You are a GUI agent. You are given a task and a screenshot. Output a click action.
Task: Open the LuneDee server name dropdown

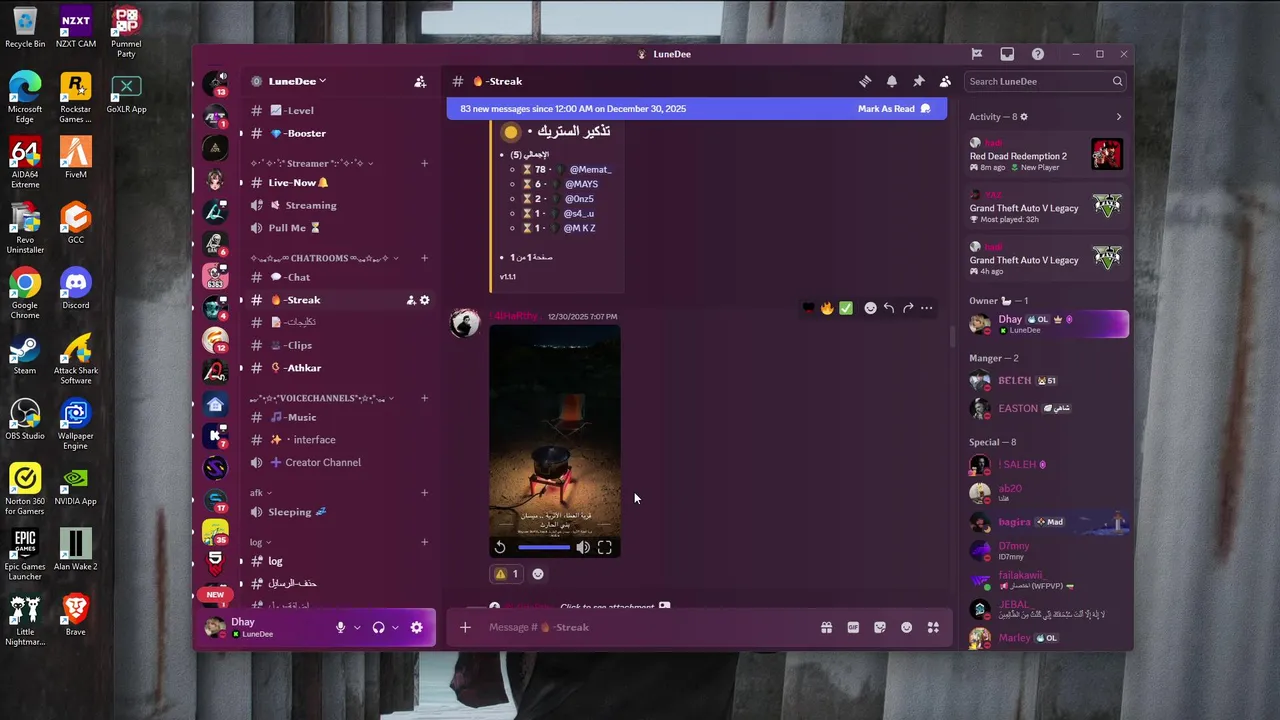297,81
